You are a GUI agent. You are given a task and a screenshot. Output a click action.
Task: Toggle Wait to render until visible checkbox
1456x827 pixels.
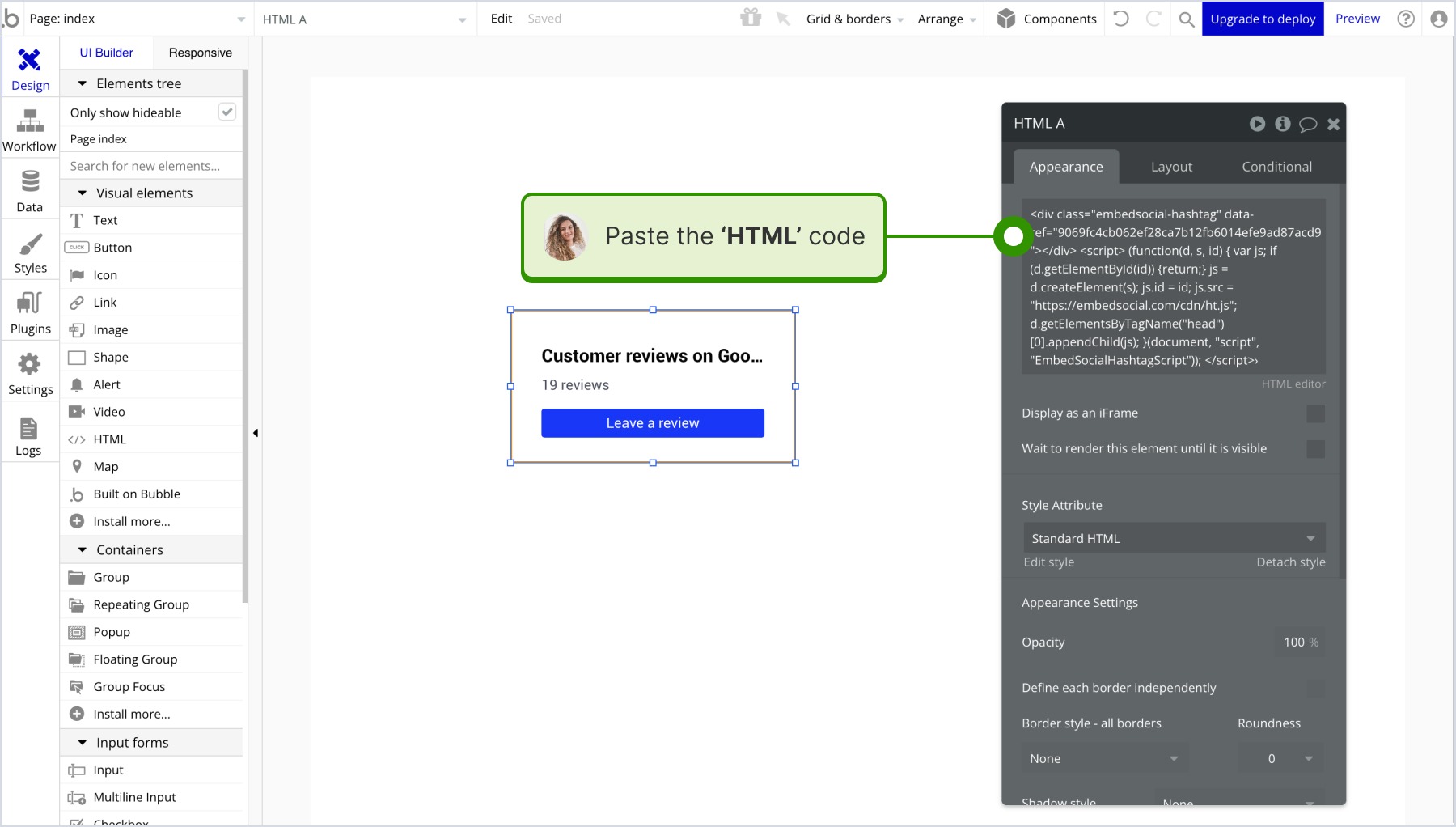[x=1315, y=449]
